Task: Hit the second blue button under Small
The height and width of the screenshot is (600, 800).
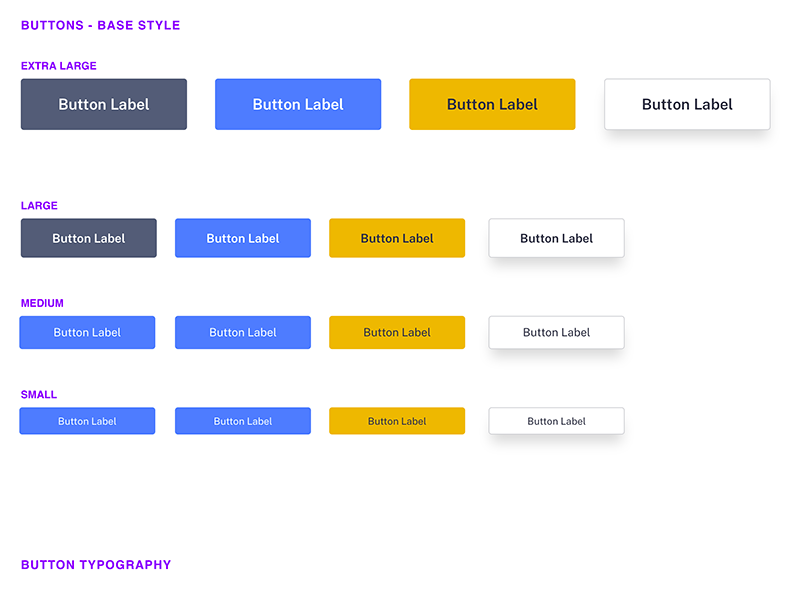Action: (243, 421)
